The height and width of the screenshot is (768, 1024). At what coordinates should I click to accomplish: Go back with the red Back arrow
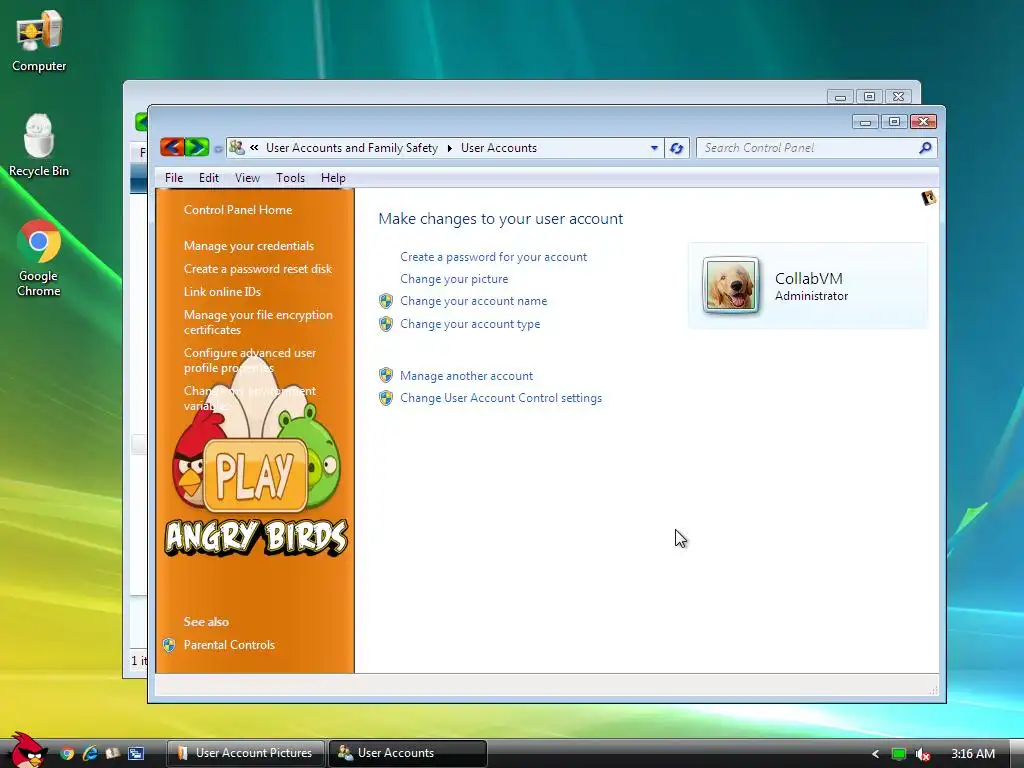(x=172, y=147)
